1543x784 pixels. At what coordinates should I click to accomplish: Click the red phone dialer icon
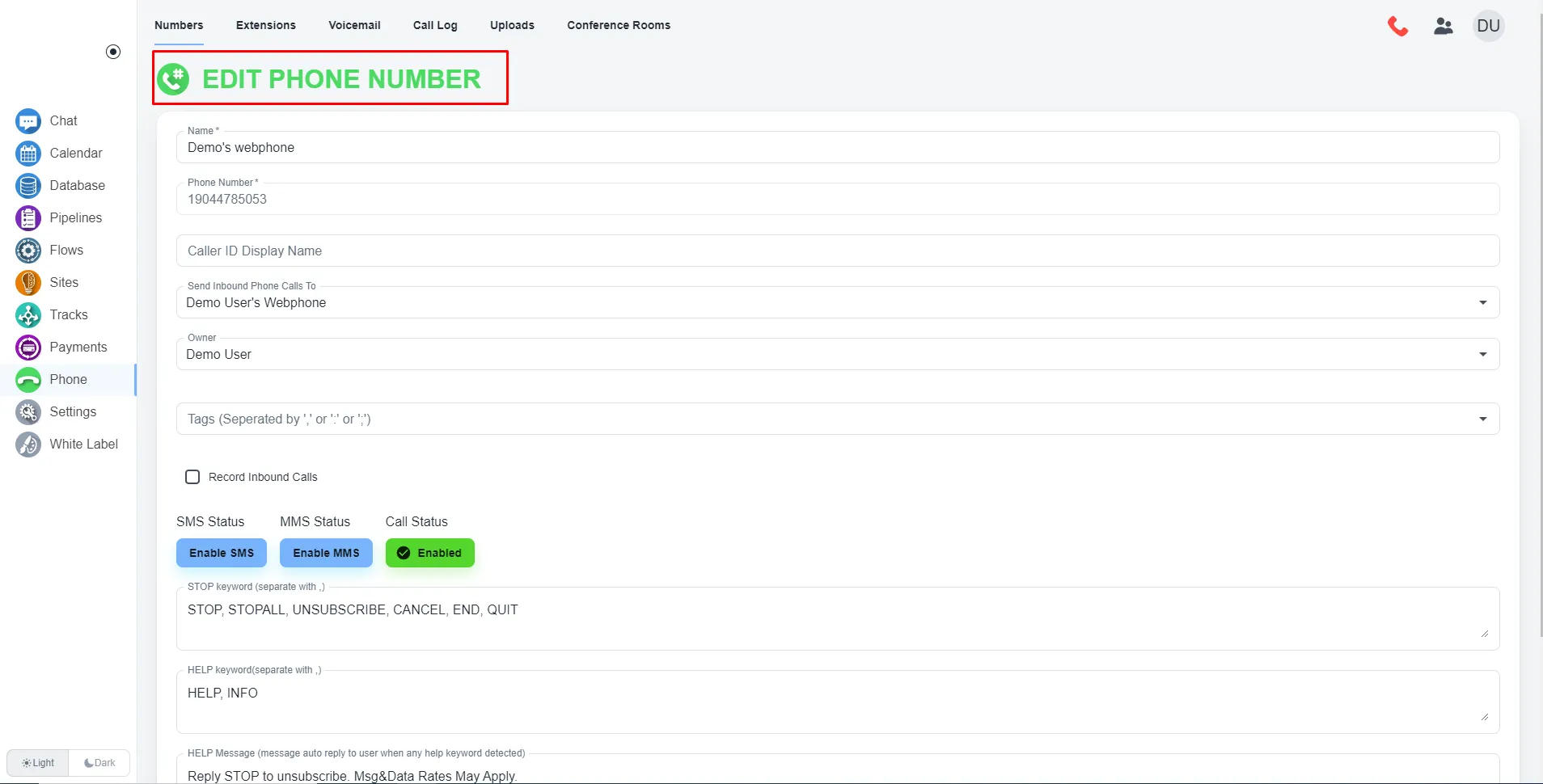click(1397, 26)
